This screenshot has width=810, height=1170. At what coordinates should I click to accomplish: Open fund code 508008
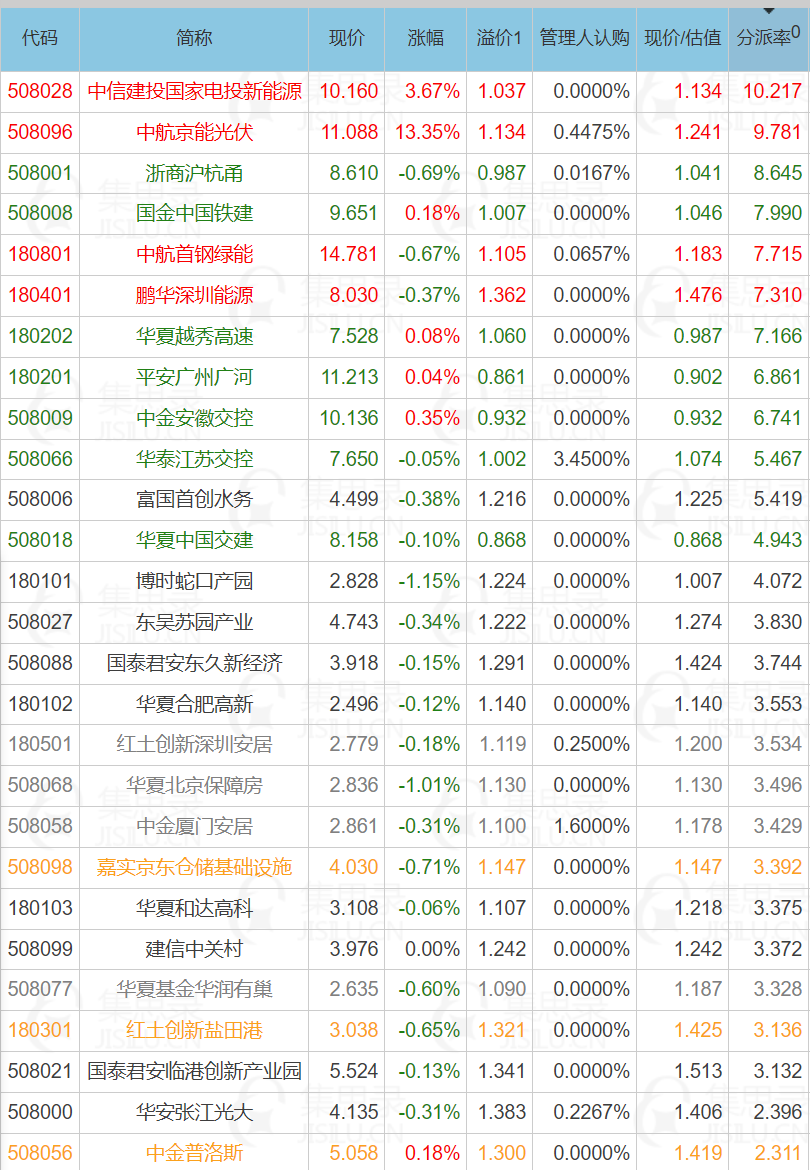point(40,213)
